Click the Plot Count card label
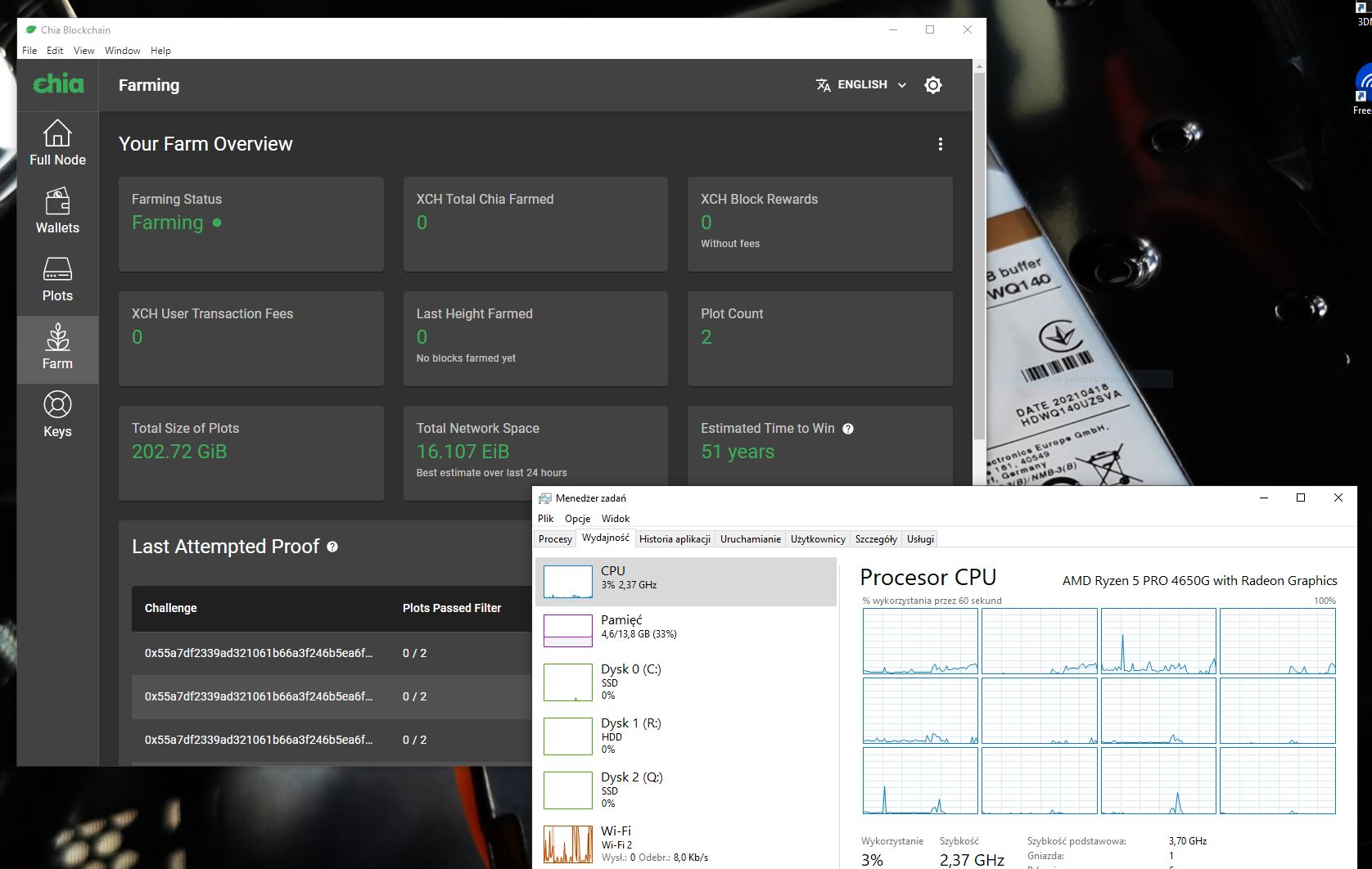1372x869 pixels. [x=732, y=313]
